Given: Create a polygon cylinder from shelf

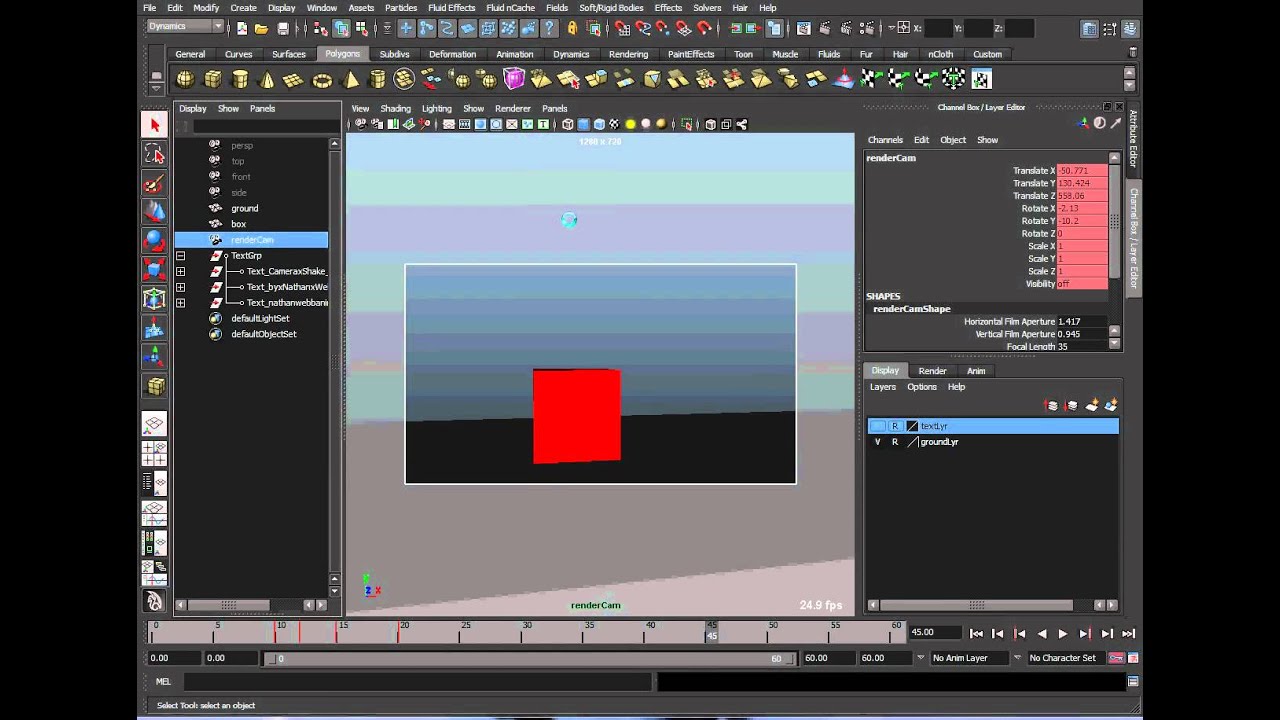Looking at the screenshot, I should [240, 79].
